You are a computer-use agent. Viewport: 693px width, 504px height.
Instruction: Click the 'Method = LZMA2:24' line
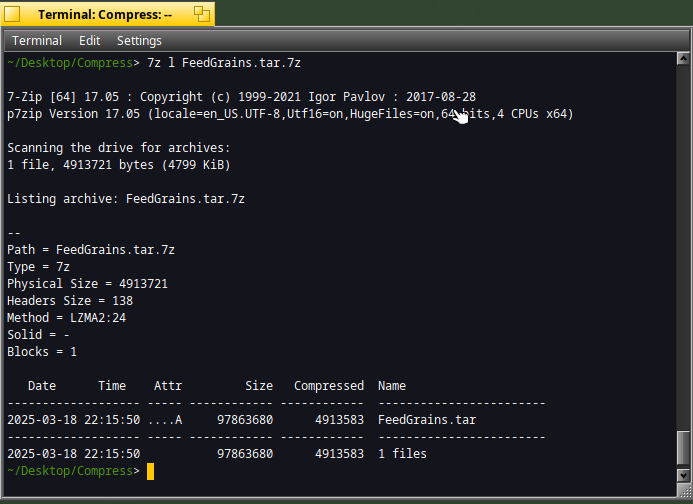click(x=66, y=318)
